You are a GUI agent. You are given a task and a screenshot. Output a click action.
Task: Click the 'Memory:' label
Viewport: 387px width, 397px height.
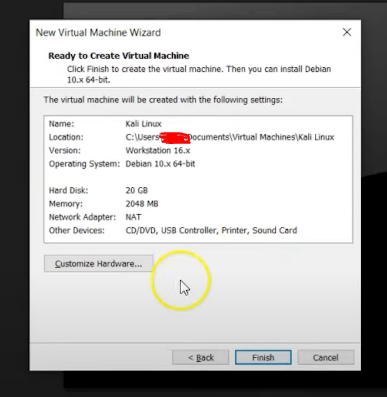pos(65,204)
